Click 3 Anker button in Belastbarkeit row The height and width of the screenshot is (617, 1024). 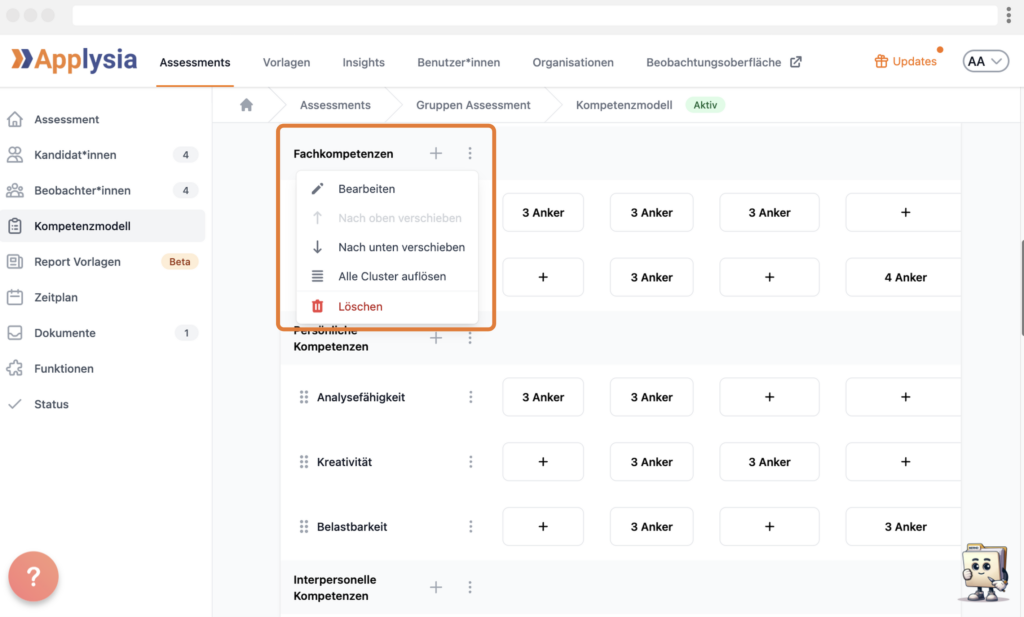656,527
